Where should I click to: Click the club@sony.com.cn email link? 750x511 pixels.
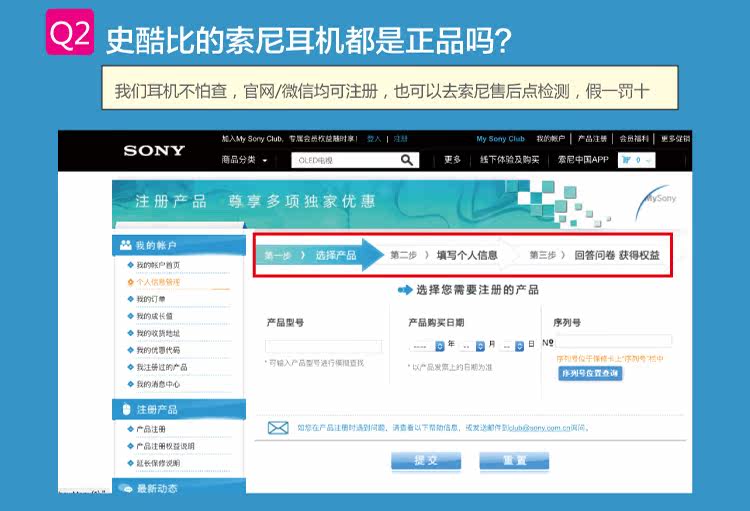540,428
